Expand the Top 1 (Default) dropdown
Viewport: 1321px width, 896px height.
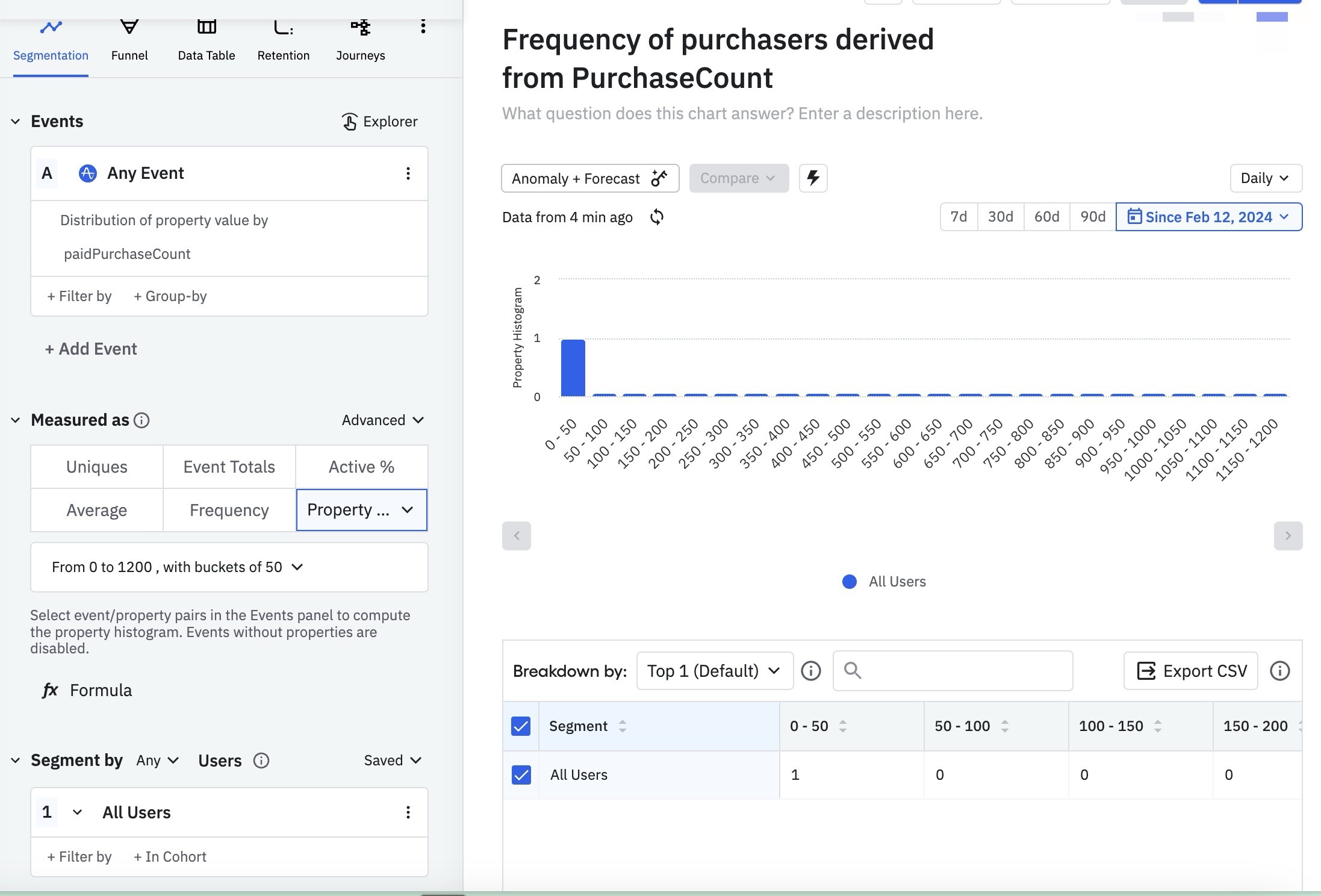pyautogui.click(x=714, y=671)
